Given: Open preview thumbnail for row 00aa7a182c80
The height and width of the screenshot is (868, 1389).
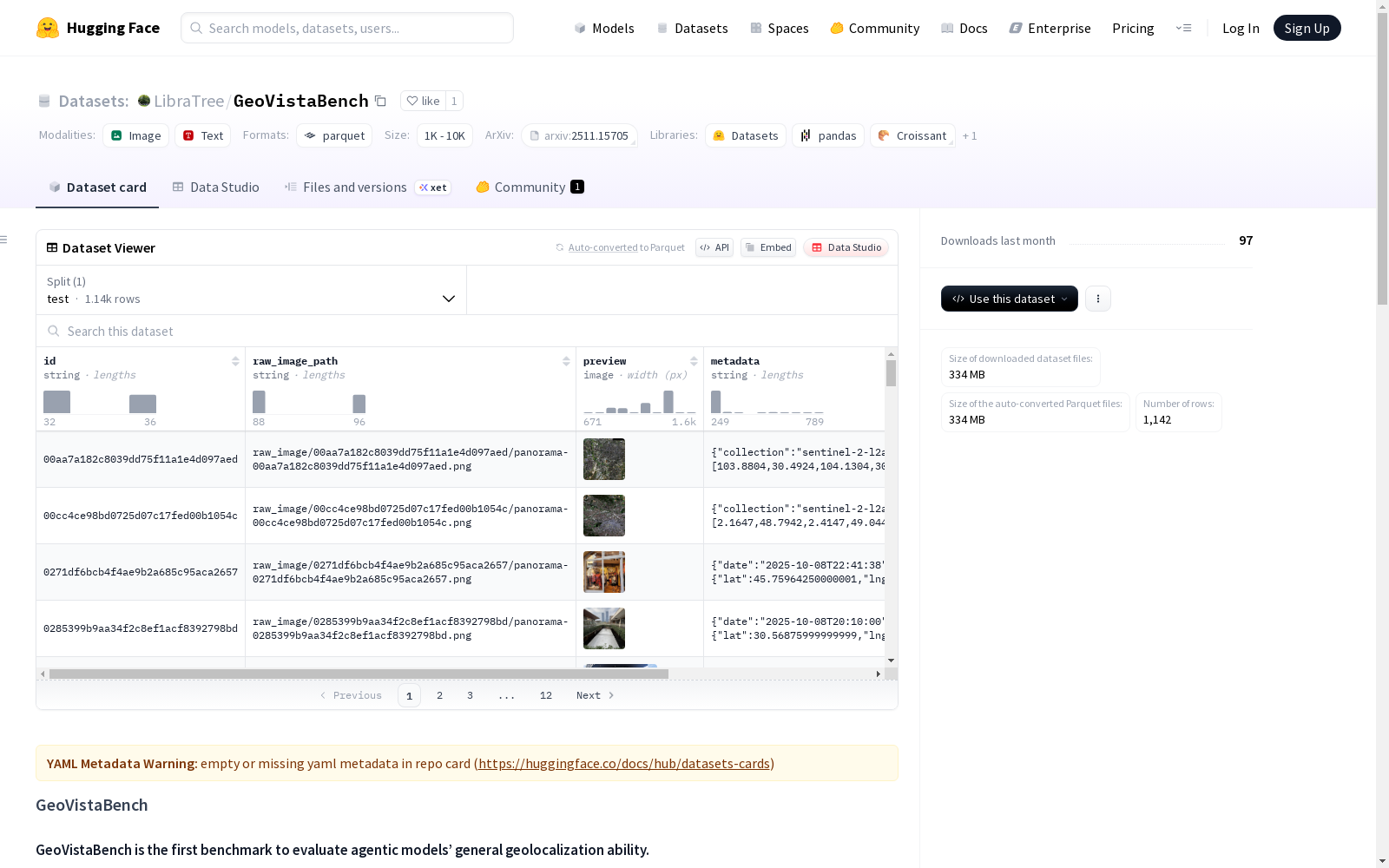Looking at the screenshot, I should [x=604, y=459].
